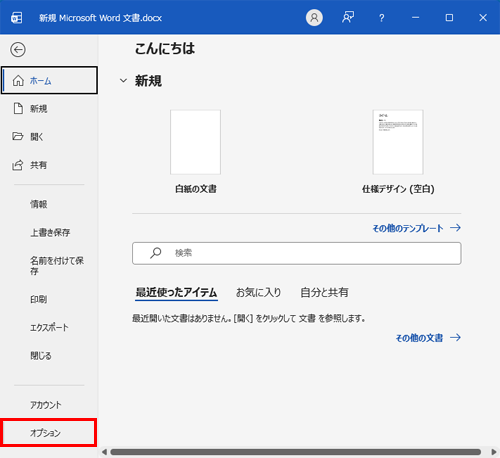The width and height of the screenshot is (500, 458).
Task: Open 開く in the sidebar
Action: pyautogui.click(x=49, y=137)
